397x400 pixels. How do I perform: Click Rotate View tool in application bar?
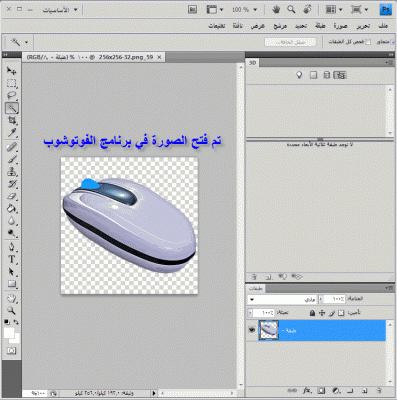(x=307, y=10)
